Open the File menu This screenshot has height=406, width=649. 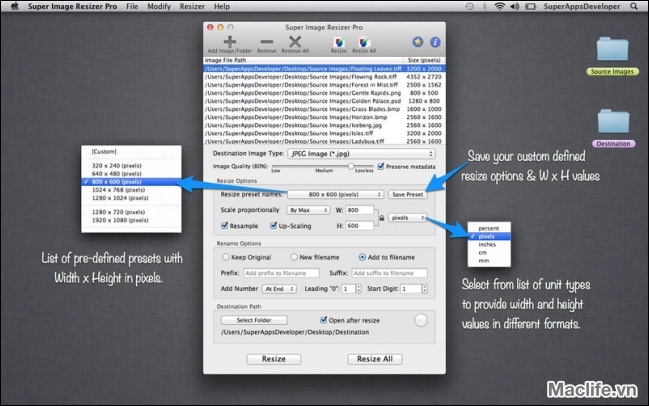pyautogui.click(x=132, y=6)
